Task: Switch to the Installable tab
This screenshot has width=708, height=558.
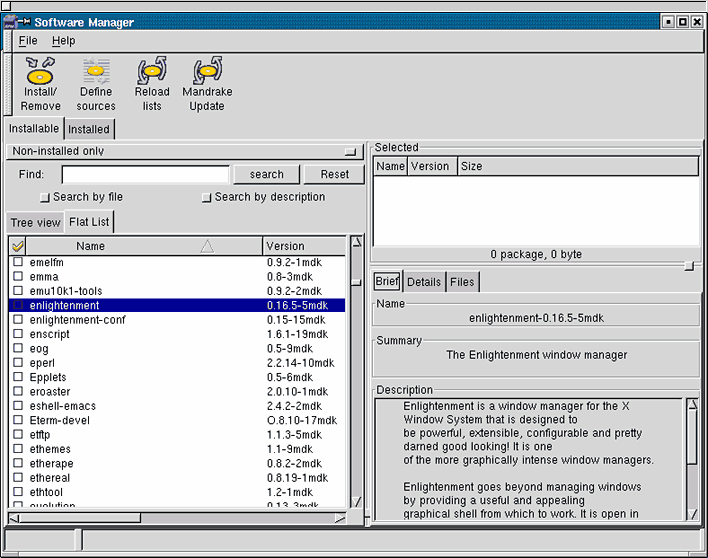Action: (34, 129)
